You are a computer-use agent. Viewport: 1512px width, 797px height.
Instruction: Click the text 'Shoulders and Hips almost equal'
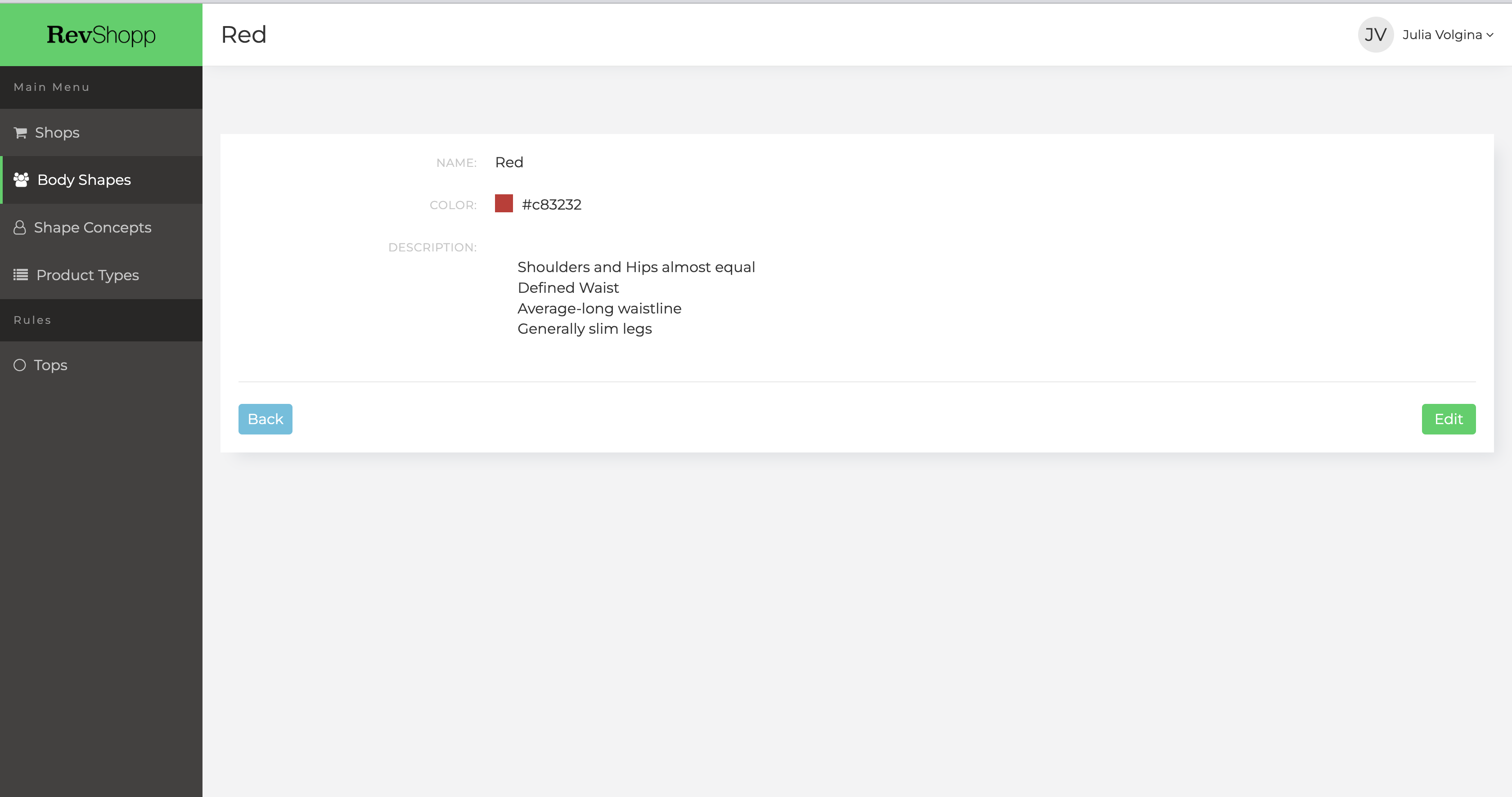pyautogui.click(x=636, y=267)
